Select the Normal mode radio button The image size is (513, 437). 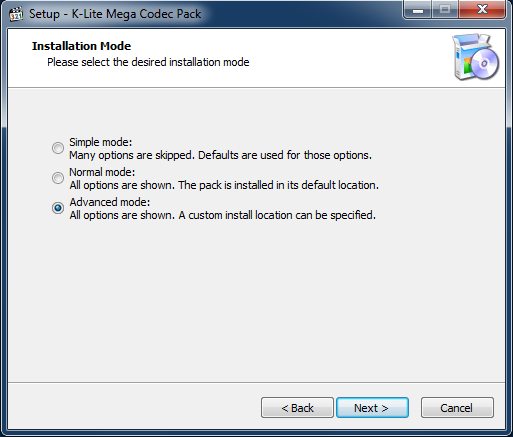58,178
